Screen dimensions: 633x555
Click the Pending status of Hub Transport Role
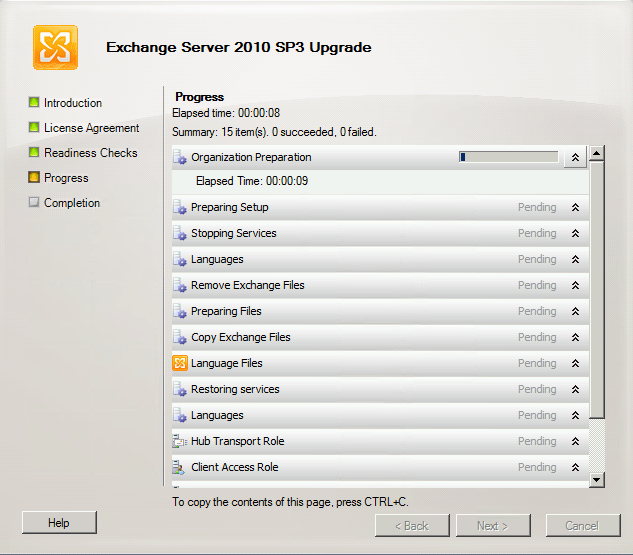pyautogui.click(x=537, y=441)
